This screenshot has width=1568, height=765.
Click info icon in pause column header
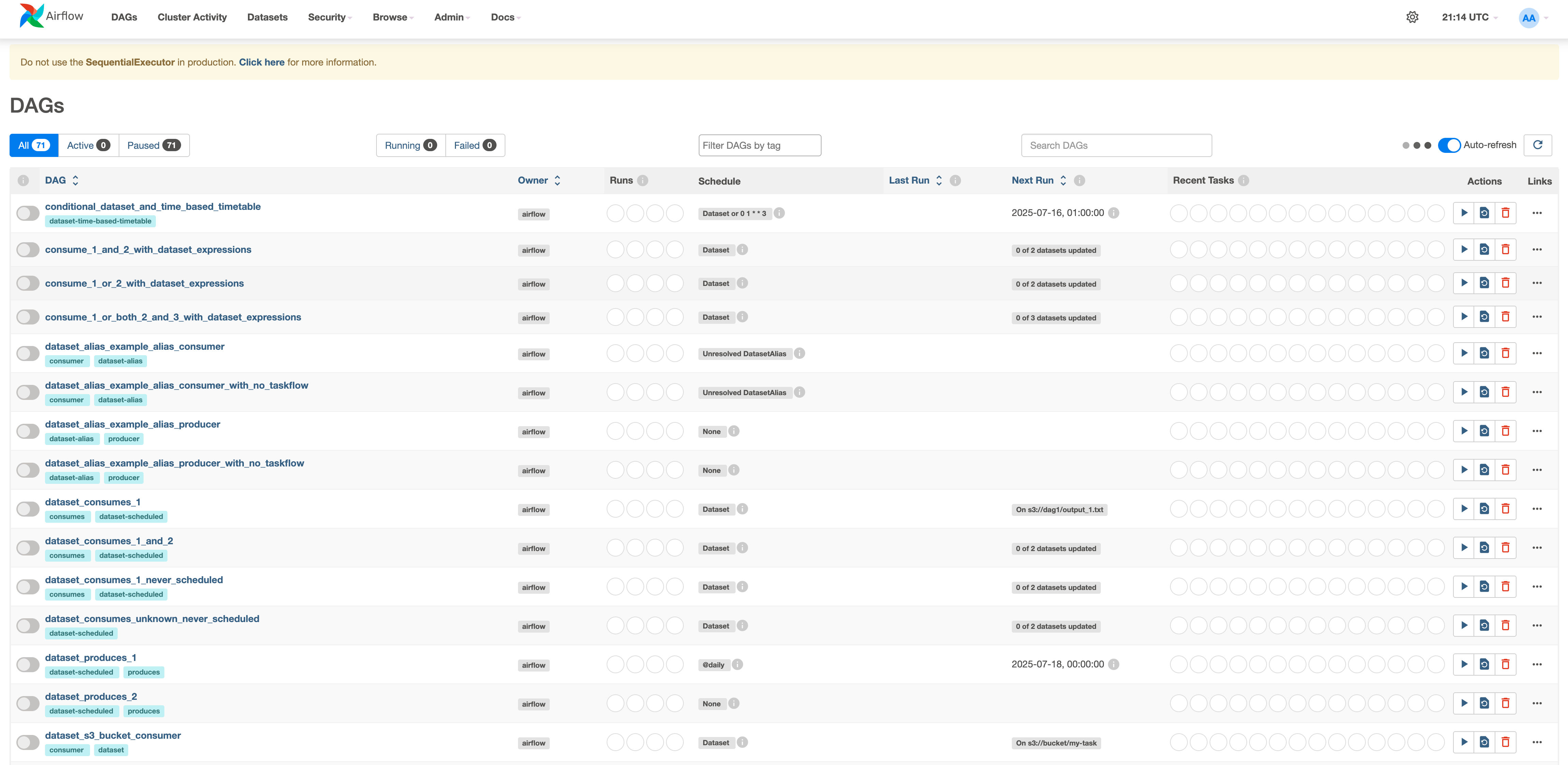[23, 180]
